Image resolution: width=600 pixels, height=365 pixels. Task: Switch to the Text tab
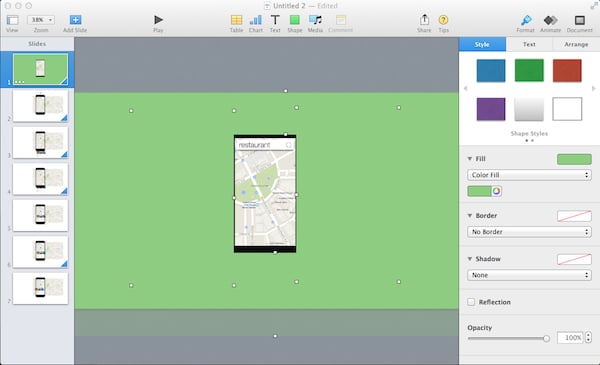pyautogui.click(x=529, y=44)
